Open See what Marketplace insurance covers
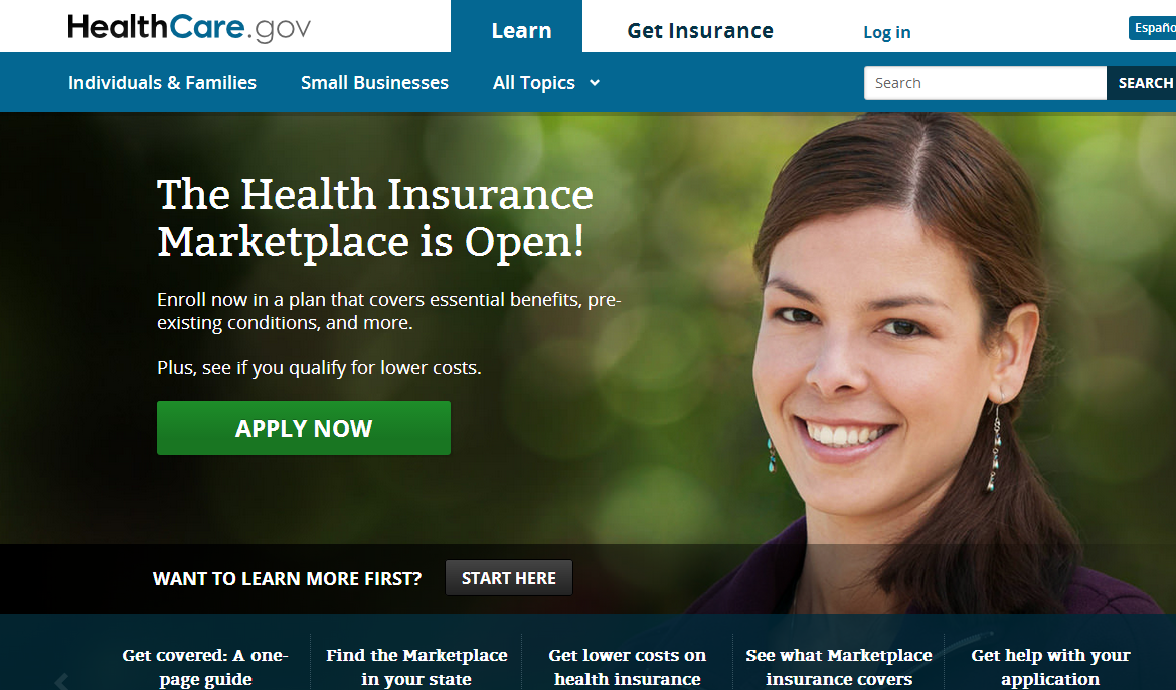This screenshot has width=1176, height=690. [x=838, y=667]
